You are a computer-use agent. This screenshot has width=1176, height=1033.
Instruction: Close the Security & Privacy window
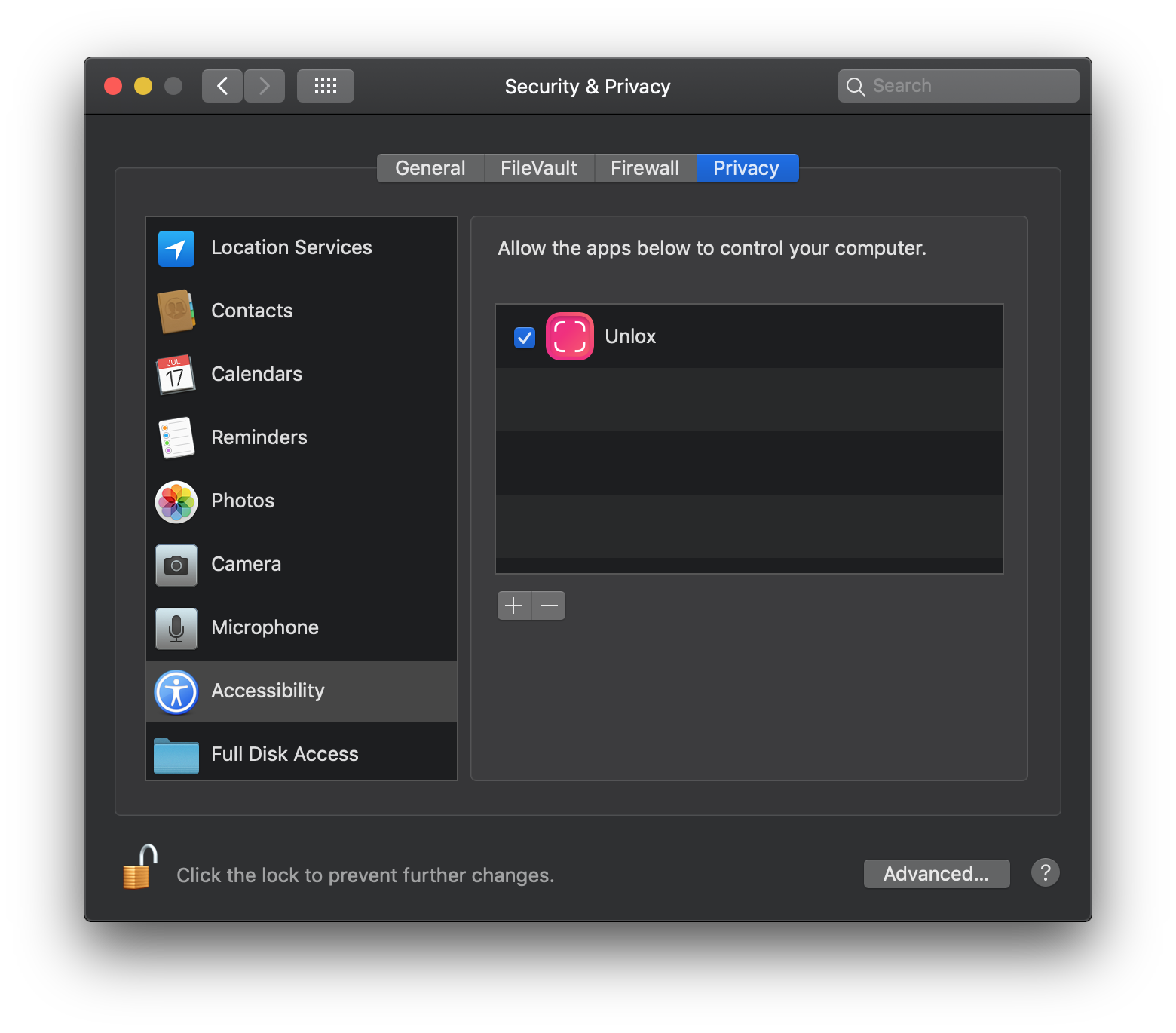(113, 86)
